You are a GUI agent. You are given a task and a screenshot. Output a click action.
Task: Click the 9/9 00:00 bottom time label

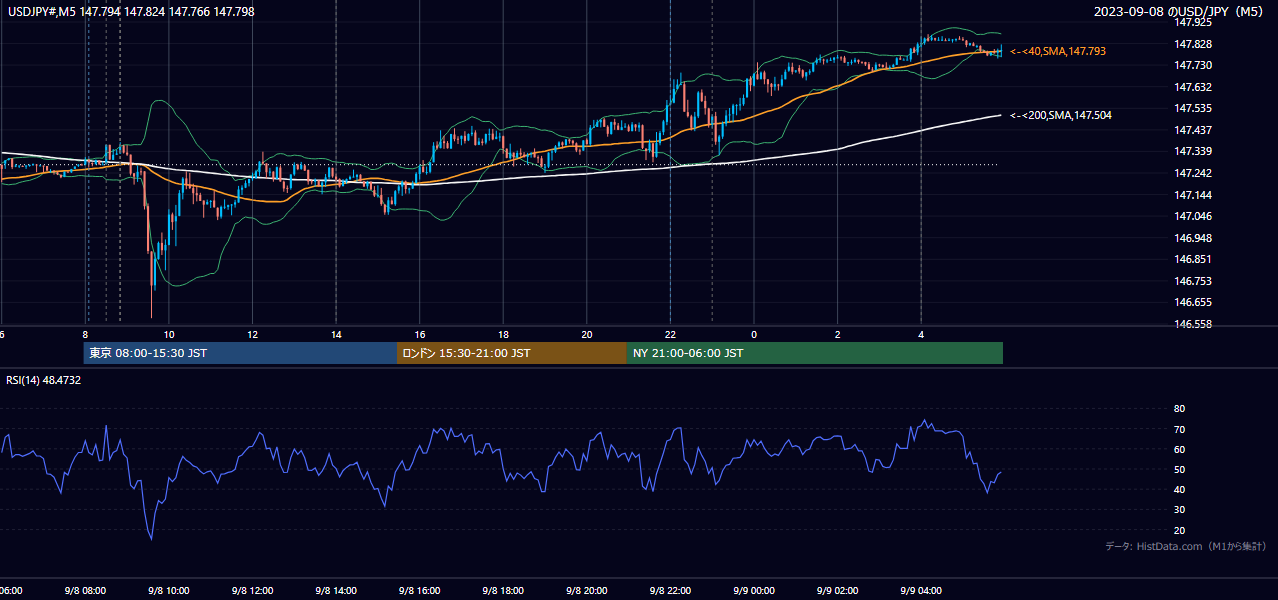point(754,591)
